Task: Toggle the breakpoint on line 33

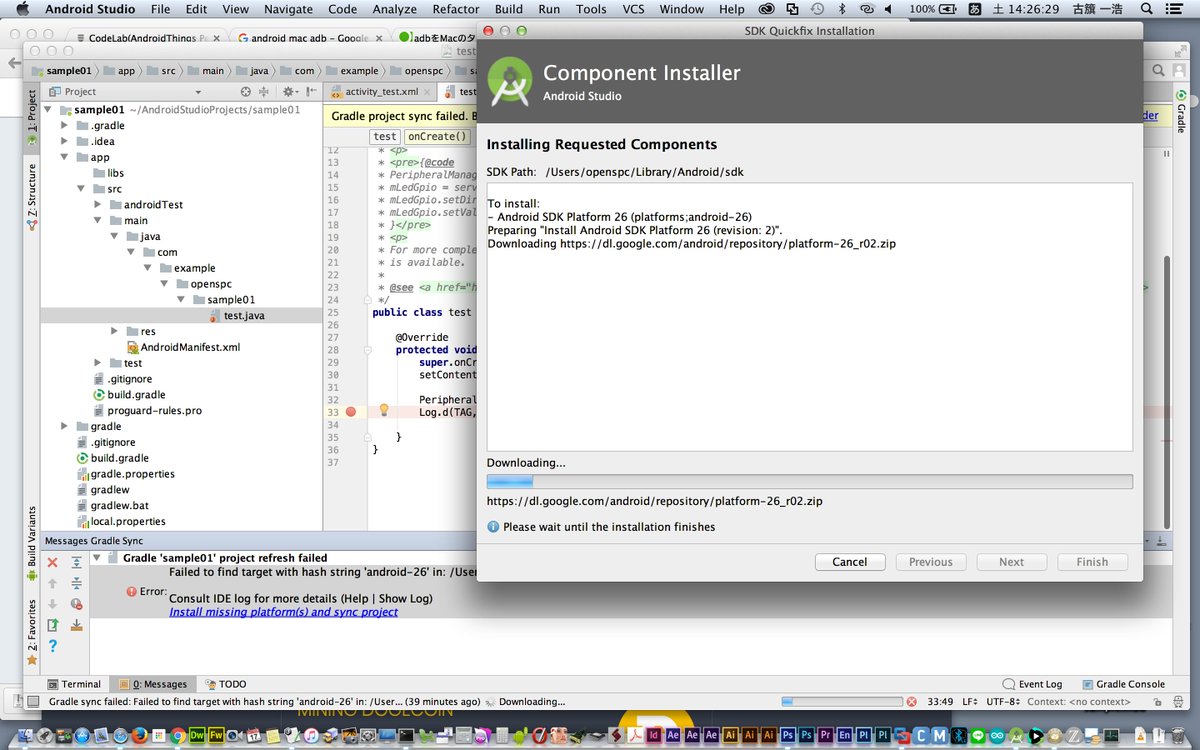Action: click(351, 411)
